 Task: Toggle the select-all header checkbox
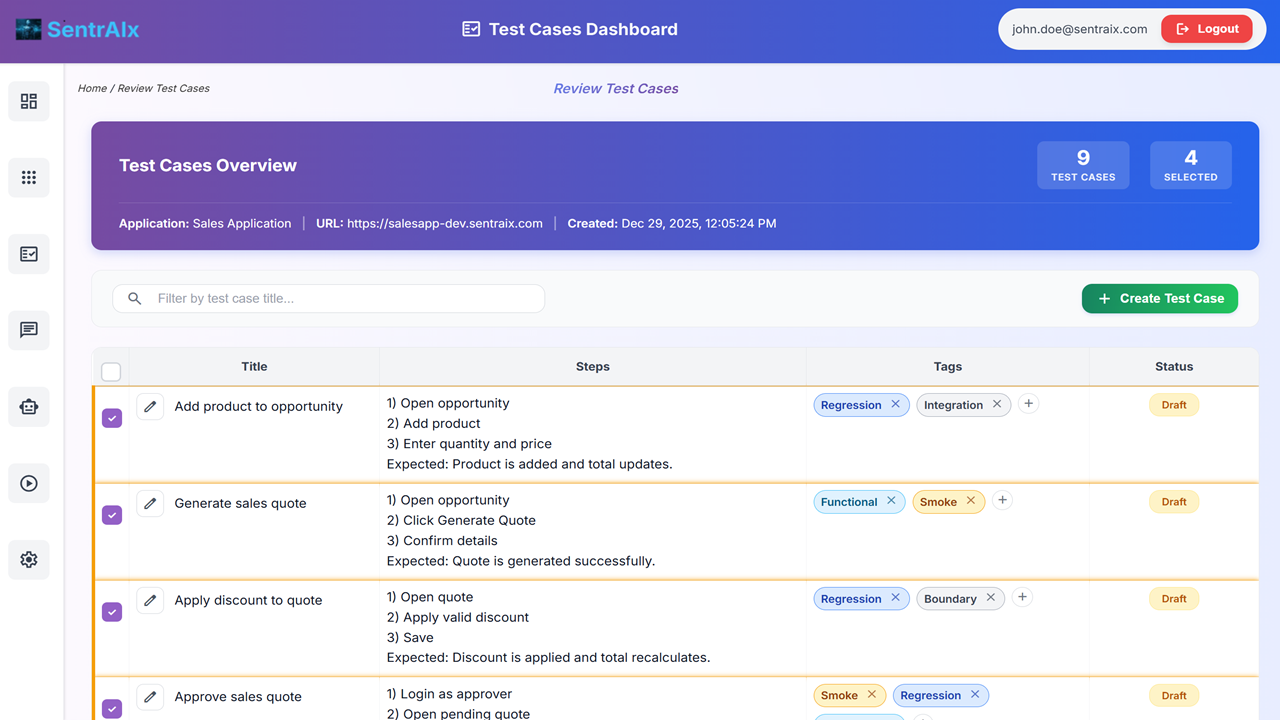111,372
